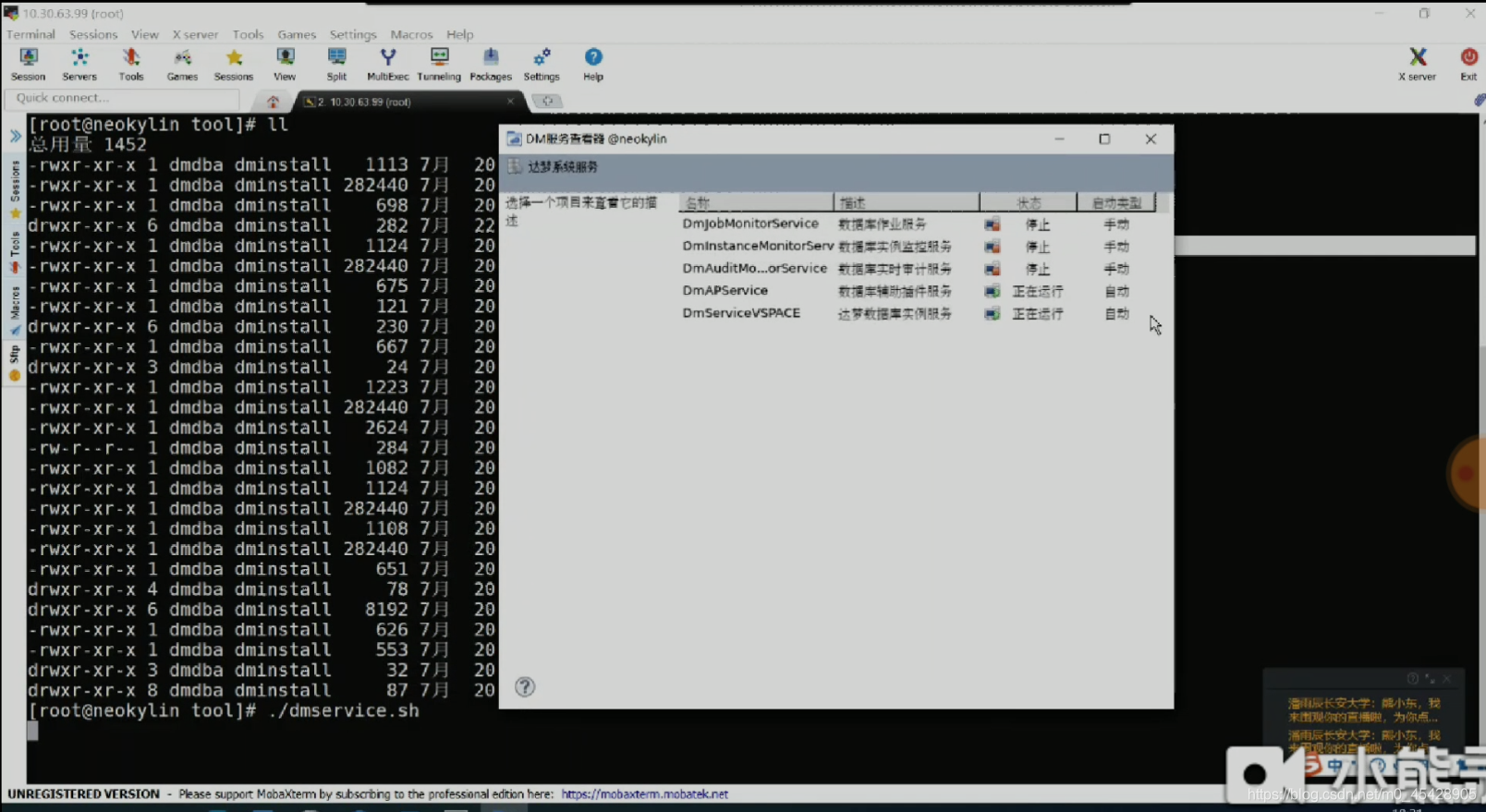Click 达梦系统服务 header icon
Screen dimensions: 1486x812
pos(515,166)
